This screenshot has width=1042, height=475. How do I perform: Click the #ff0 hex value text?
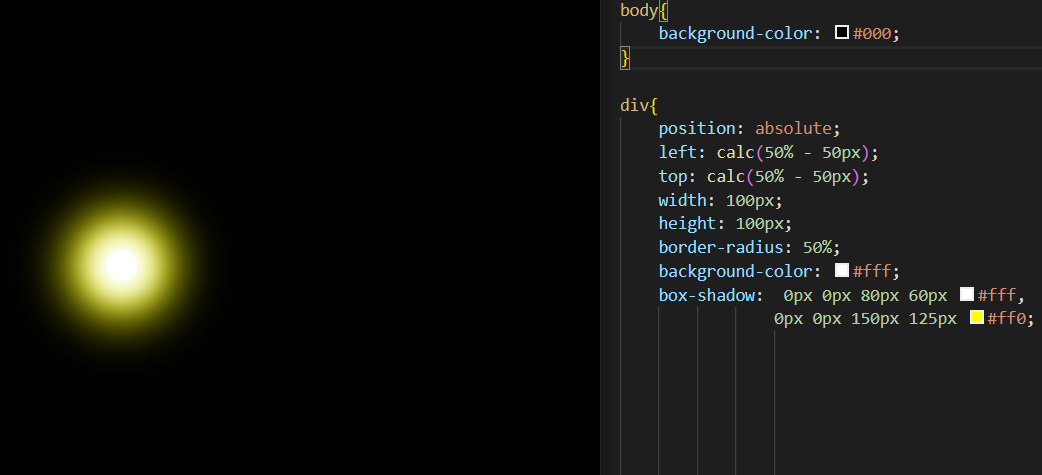[1006, 318]
